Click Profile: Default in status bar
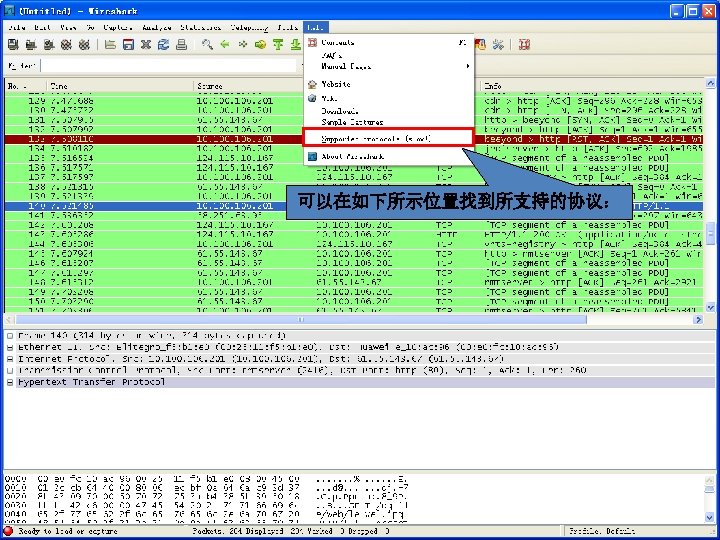The height and width of the screenshot is (540, 720). (602, 531)
